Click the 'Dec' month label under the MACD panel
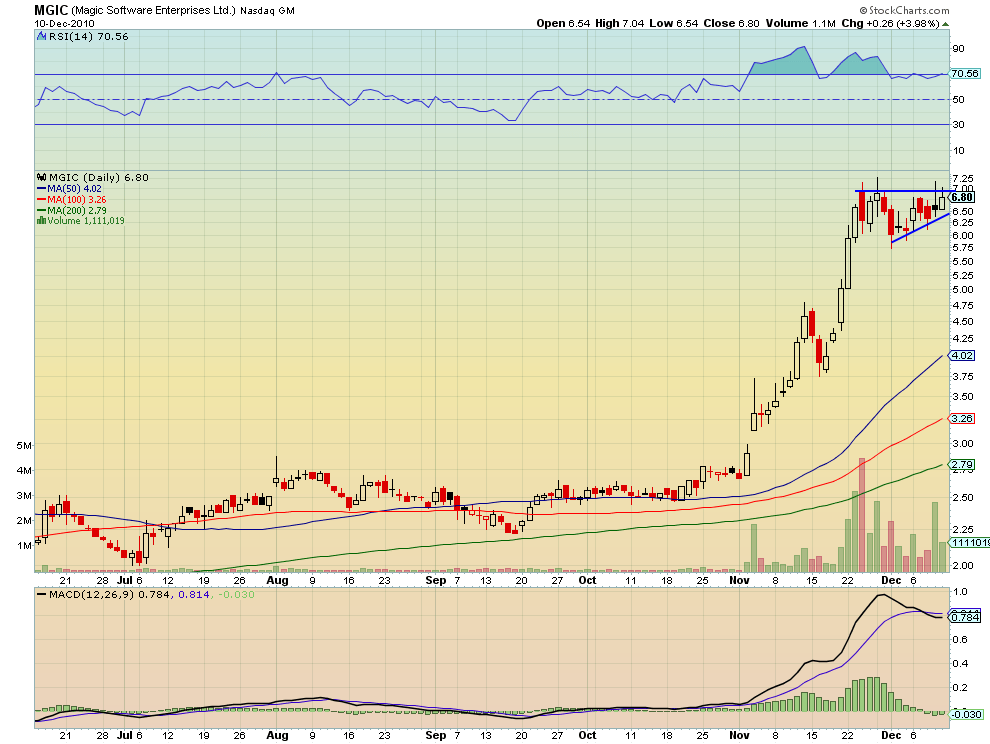The height and width of the screenshot is (744, 990). click(x=891, y=735)
